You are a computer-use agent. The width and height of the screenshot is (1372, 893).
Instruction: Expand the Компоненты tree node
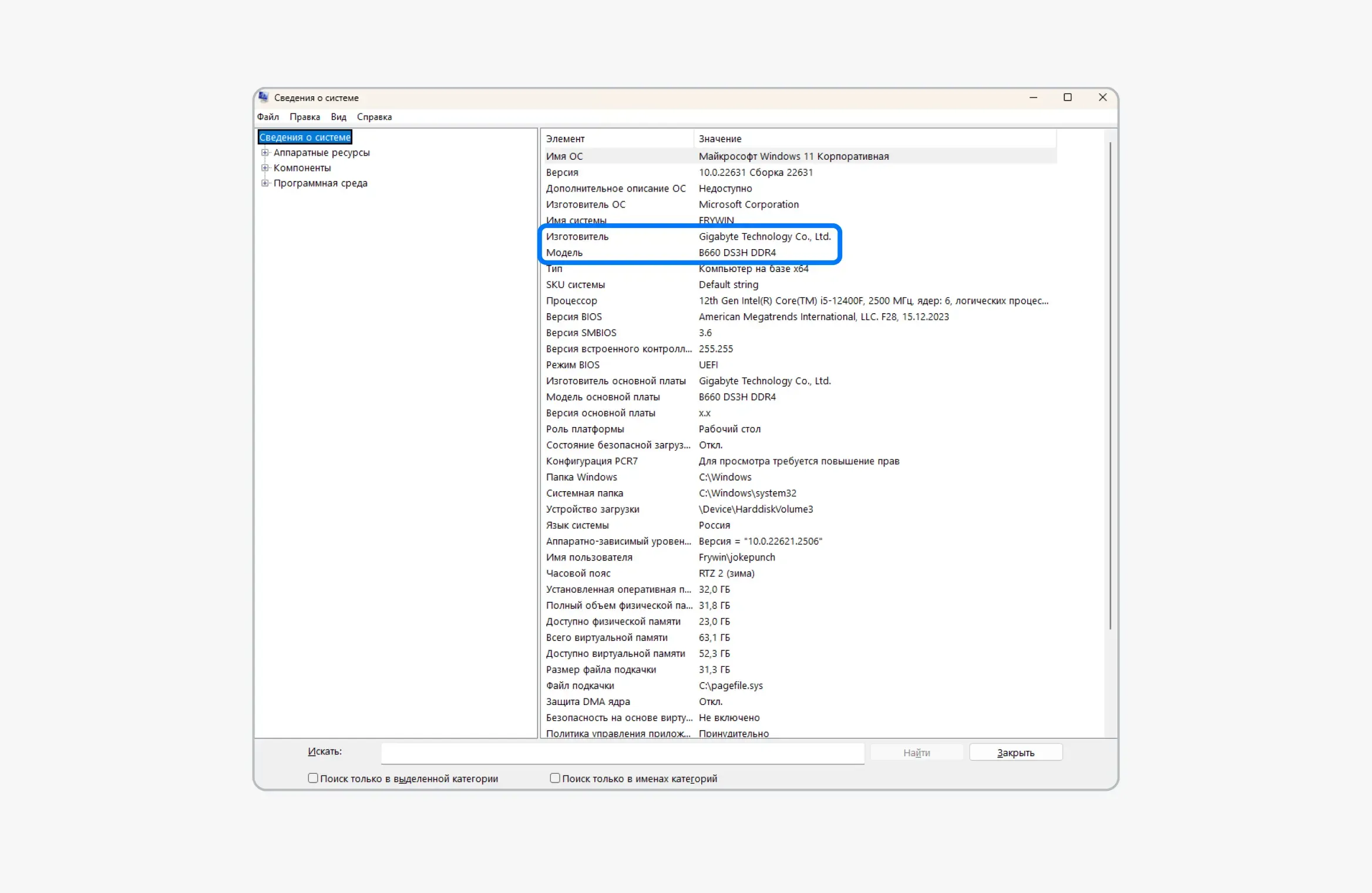(265, 167)
